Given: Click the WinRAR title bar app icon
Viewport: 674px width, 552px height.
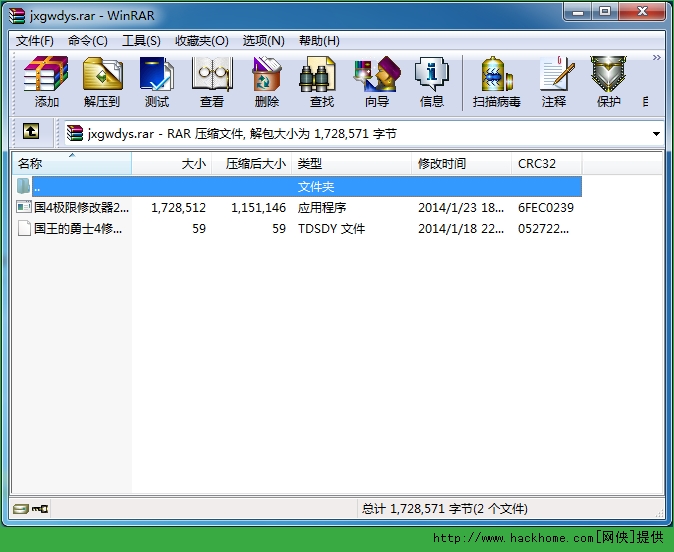Looking at the screenshot, I should tap(17, 15).
